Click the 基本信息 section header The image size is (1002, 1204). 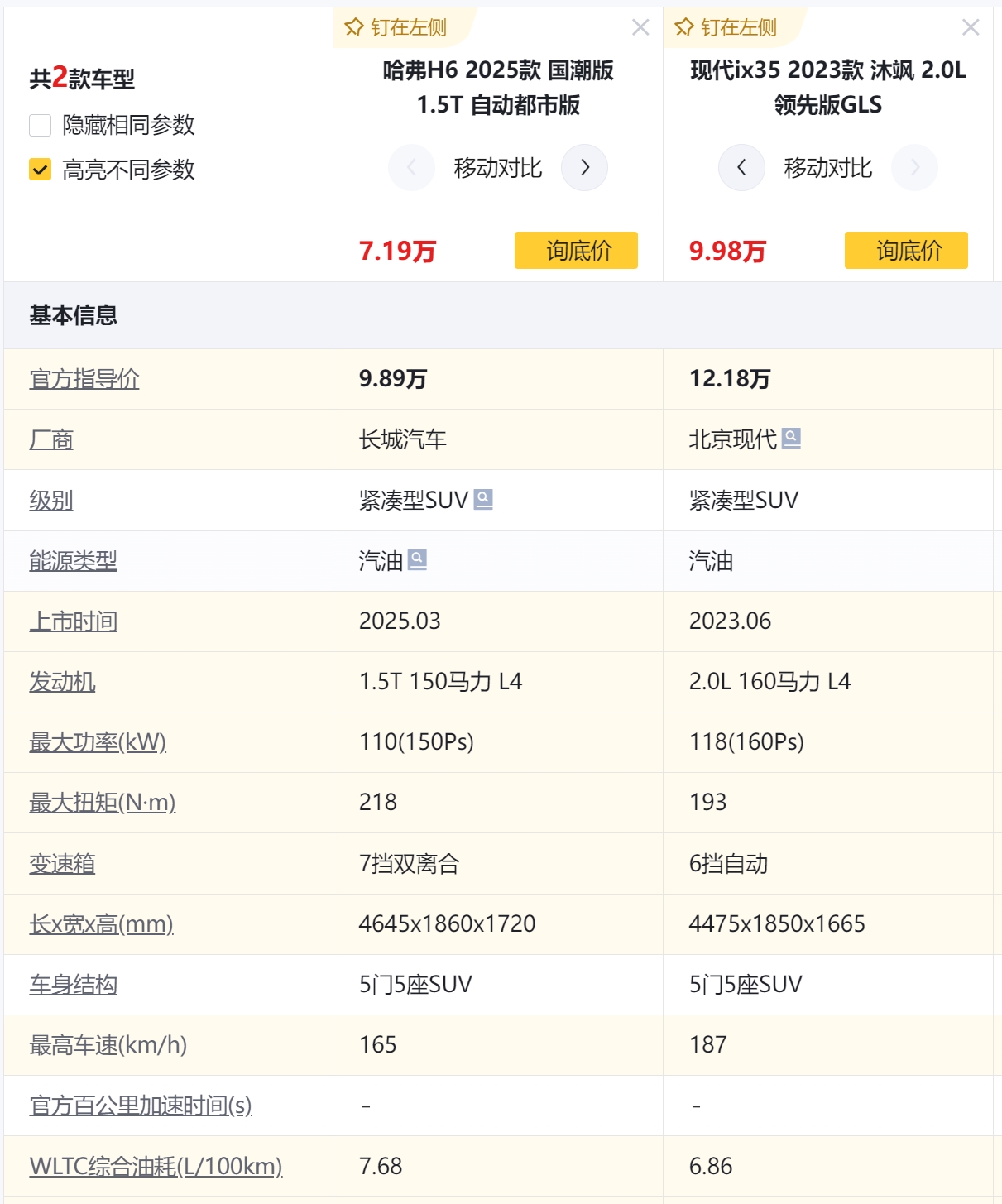click(74, 315)
